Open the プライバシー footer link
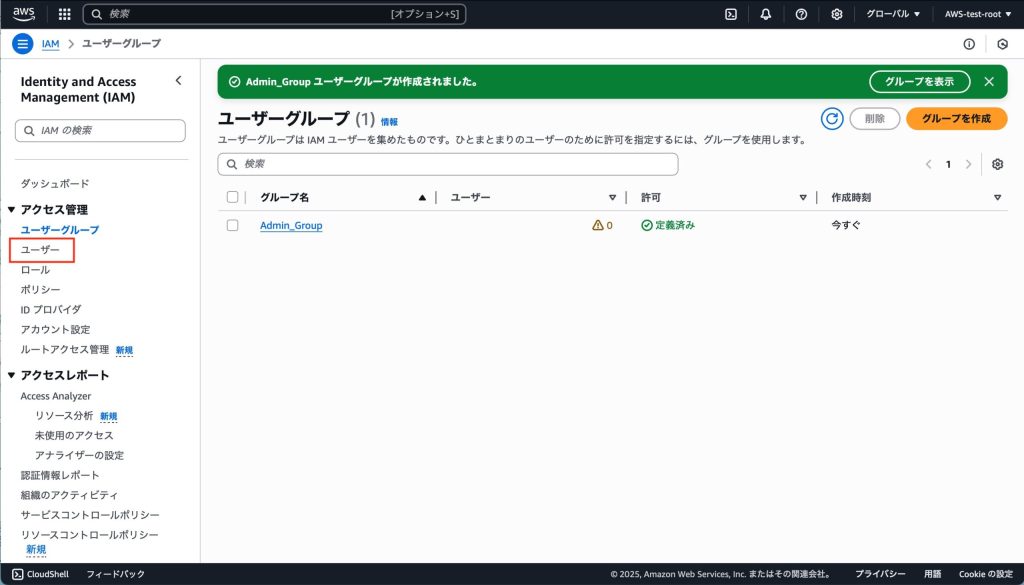This screenshot has height=585, width=1024. tap(880, 574)
